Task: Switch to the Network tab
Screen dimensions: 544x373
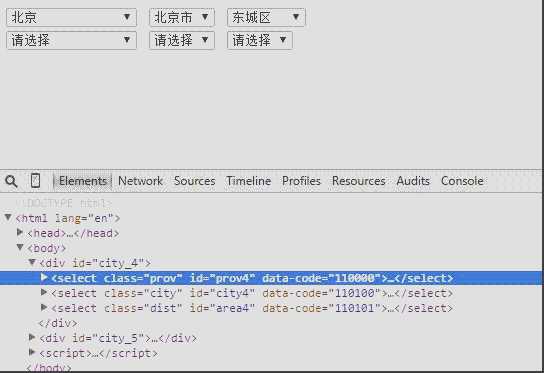Action: (x=140, y=181)
